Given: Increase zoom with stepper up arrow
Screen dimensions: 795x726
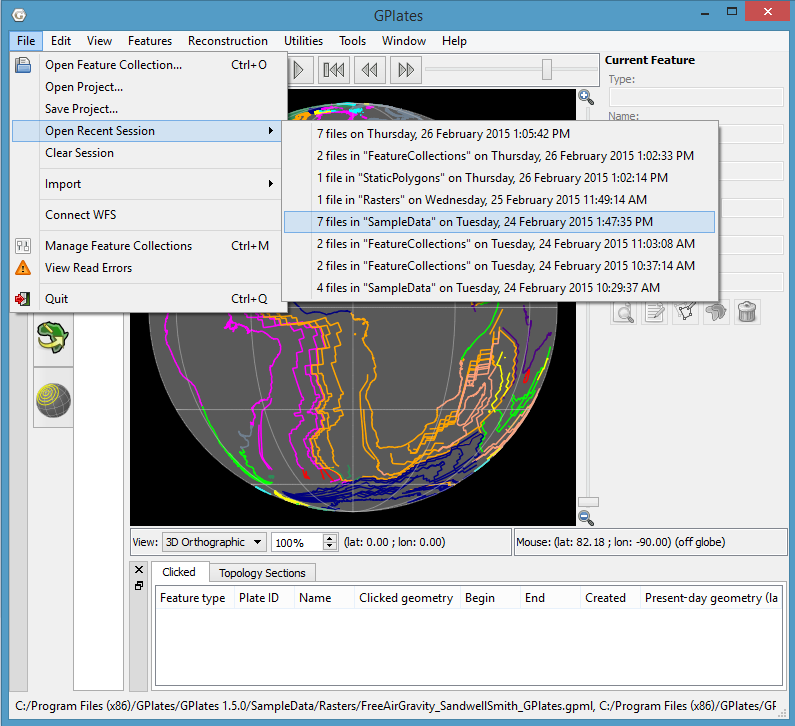Looking at the screenshot, I should coord(330,538).
